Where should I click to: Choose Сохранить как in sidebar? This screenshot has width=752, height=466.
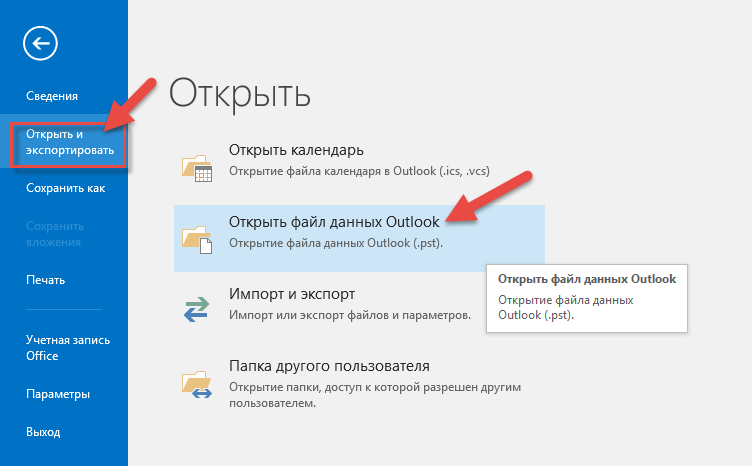point(65,188)
